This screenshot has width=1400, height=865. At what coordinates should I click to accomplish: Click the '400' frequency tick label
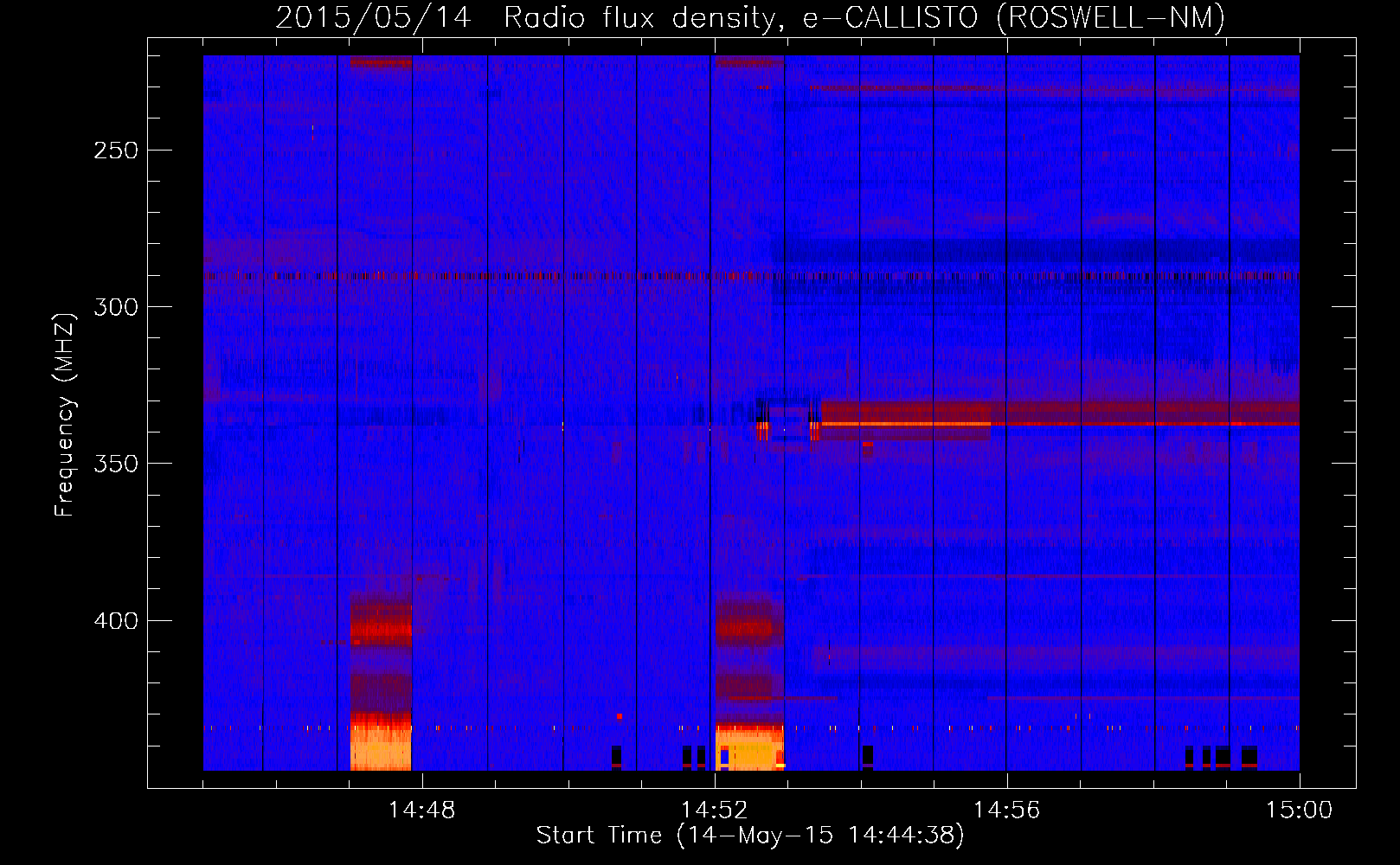[x=116, y=621]
